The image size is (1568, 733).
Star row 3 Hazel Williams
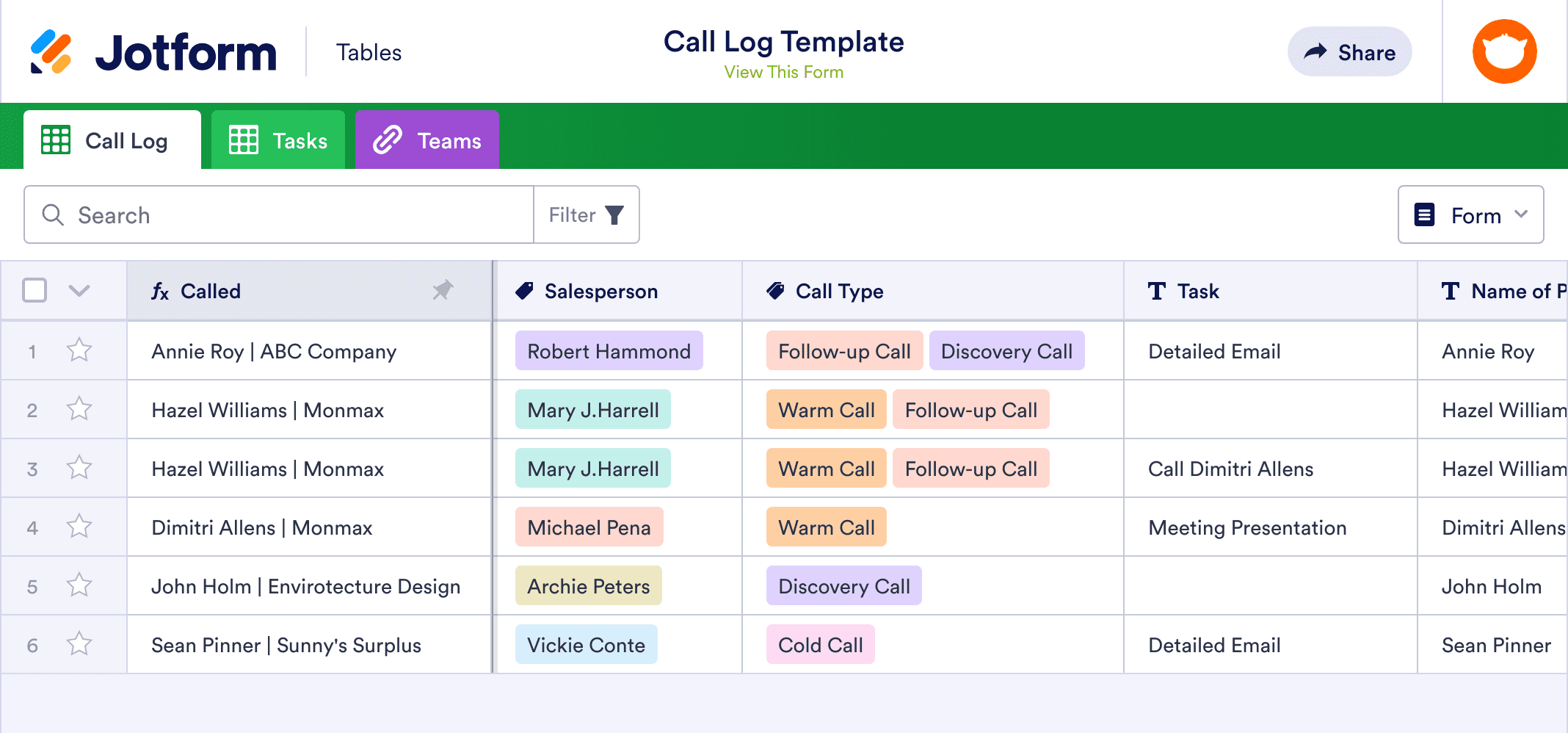coord(79,468)
